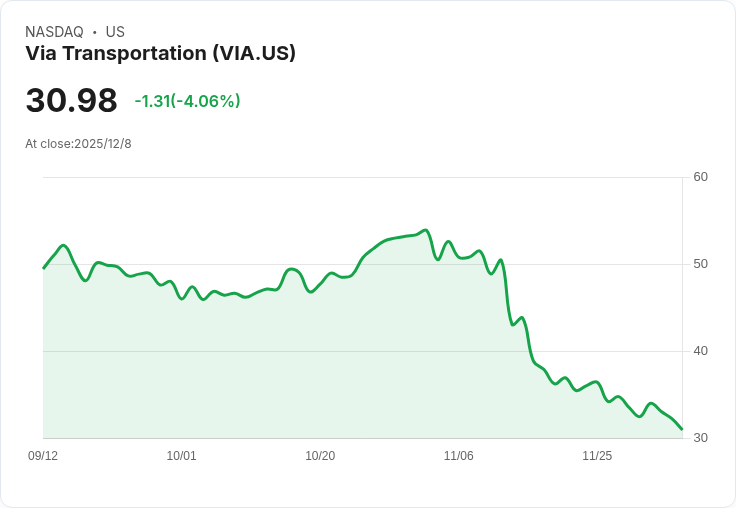Click the Via Transportation (VIA.US) title

click(x=161, y=54)
